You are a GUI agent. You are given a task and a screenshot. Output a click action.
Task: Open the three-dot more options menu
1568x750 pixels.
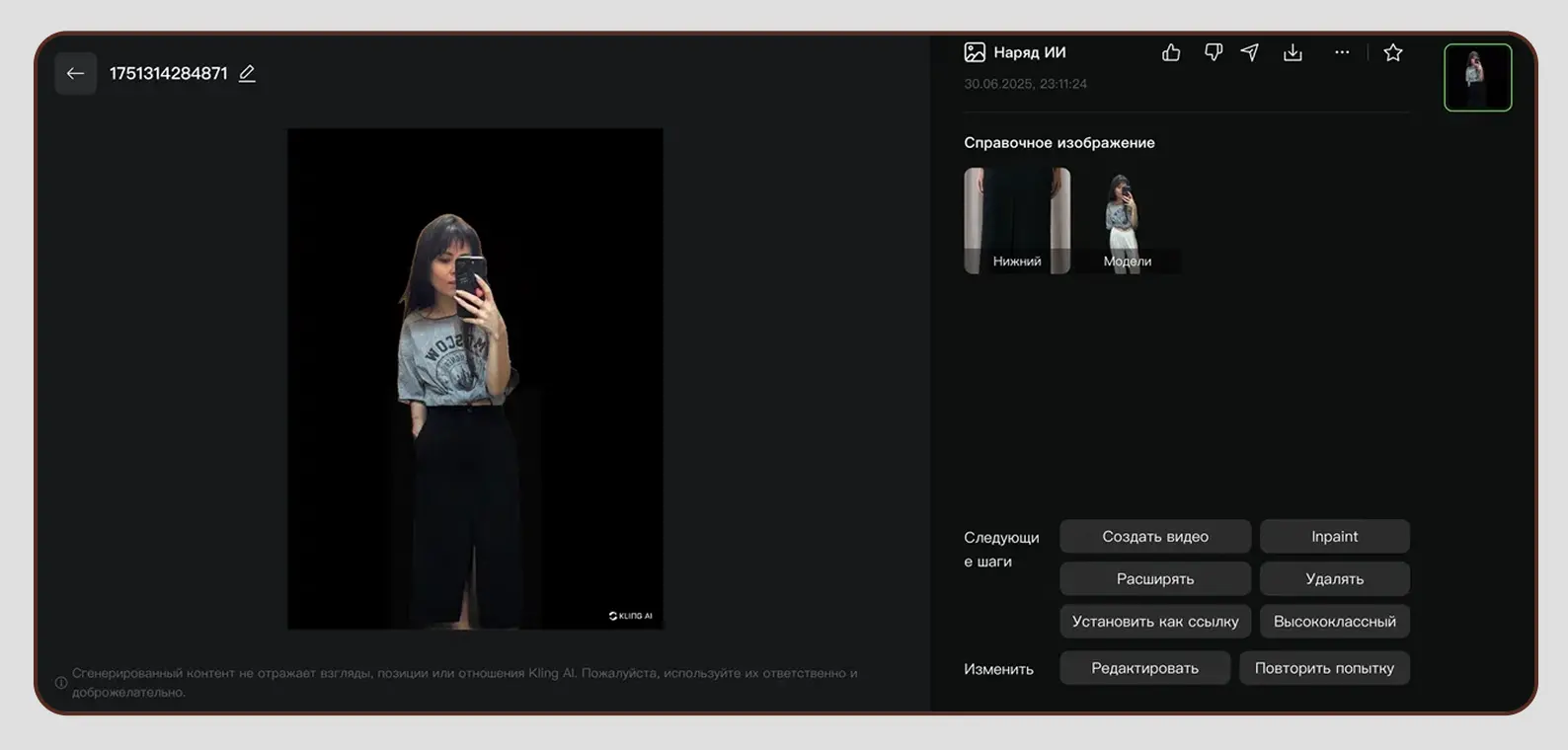tap(1341, 53)
